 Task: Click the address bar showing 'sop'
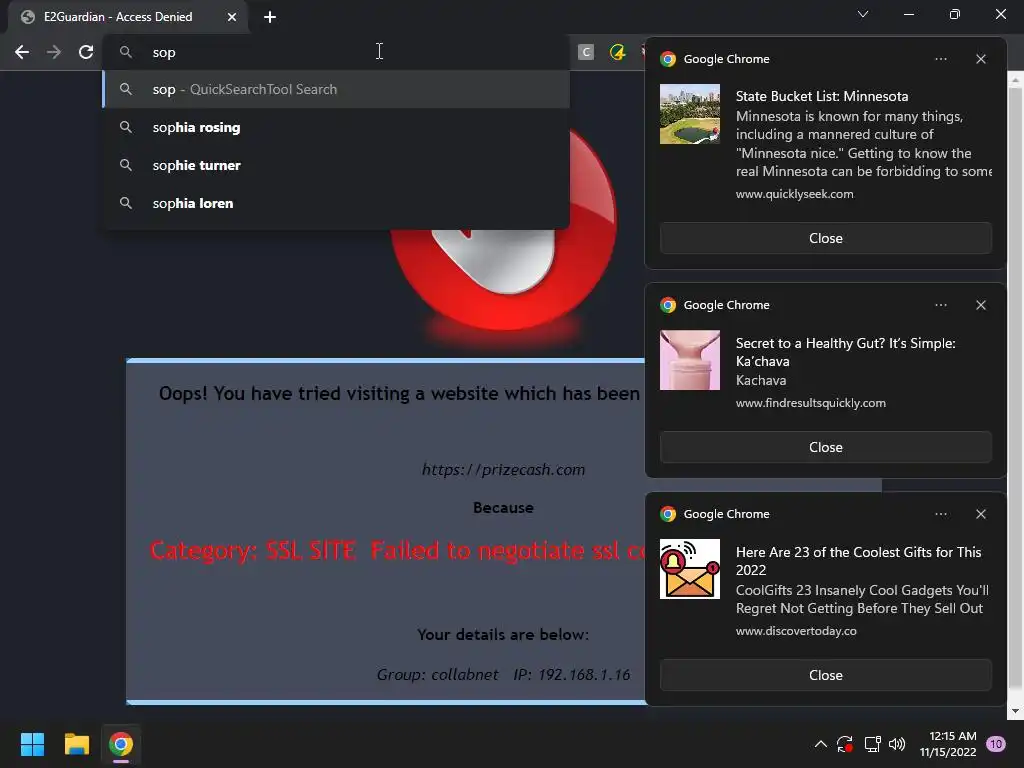coord(336,52)
